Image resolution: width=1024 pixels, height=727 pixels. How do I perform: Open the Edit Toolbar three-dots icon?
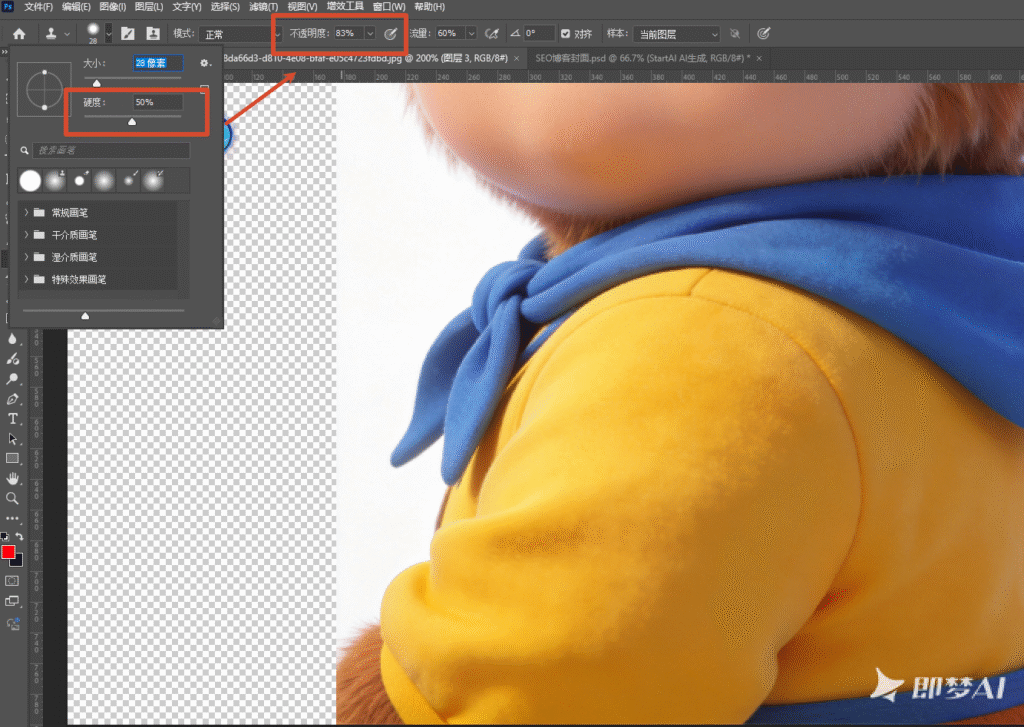coord(12,519)
